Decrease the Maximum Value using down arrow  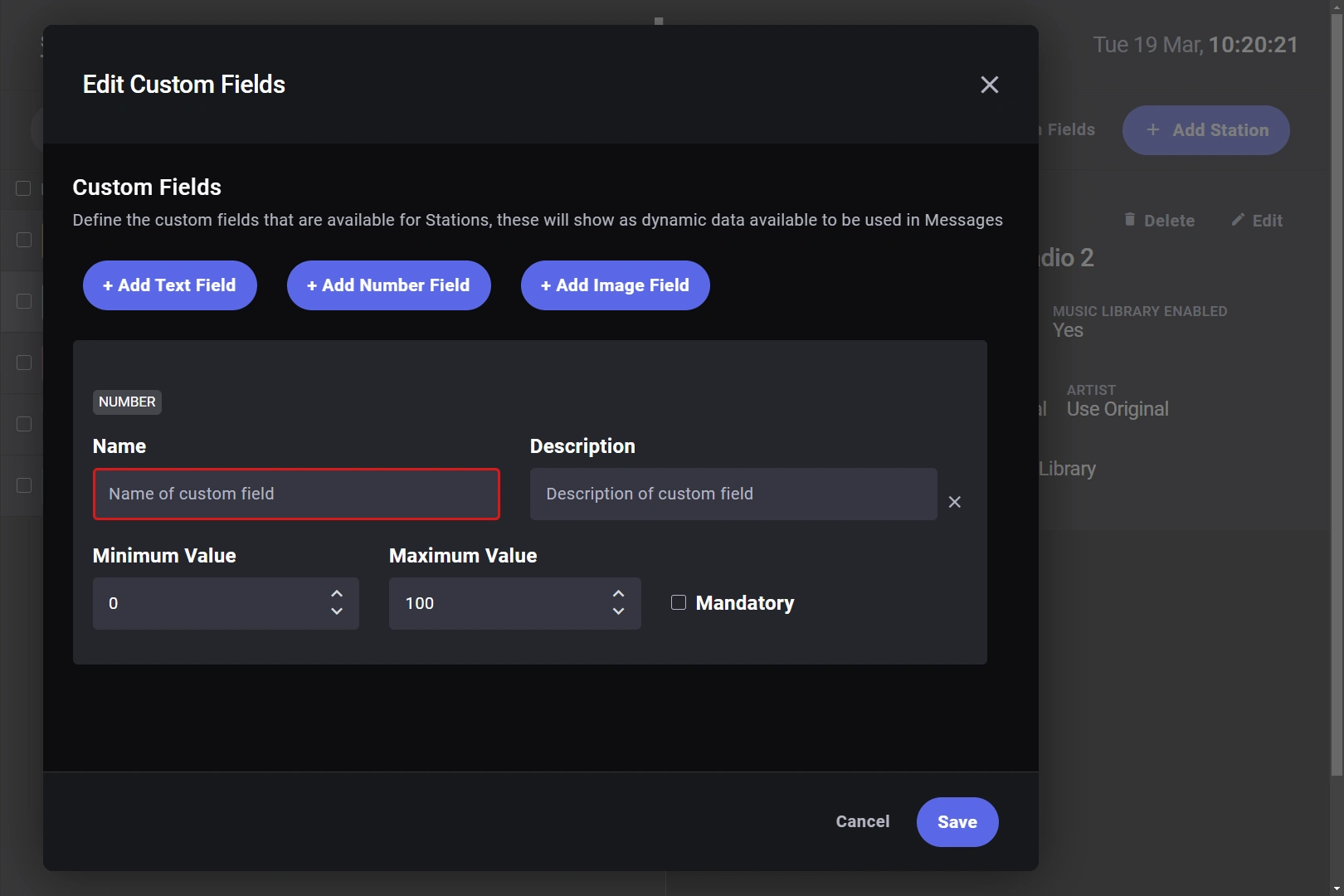pos(618,611)
